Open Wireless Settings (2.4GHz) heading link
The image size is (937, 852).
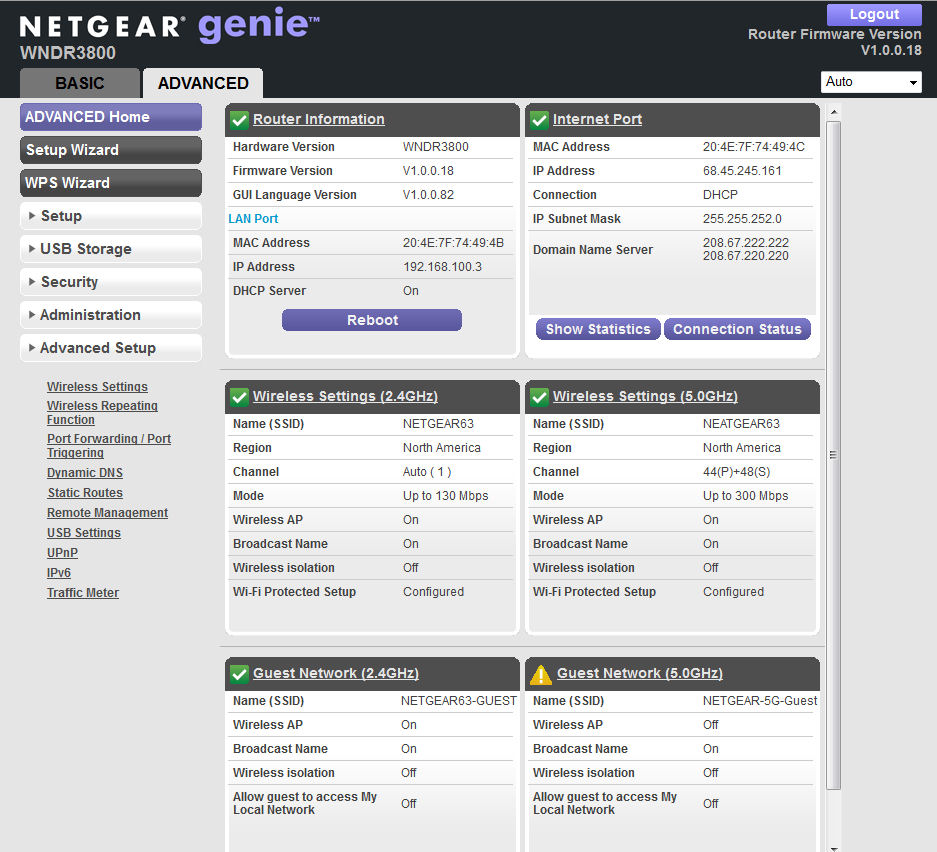(345, 396)
